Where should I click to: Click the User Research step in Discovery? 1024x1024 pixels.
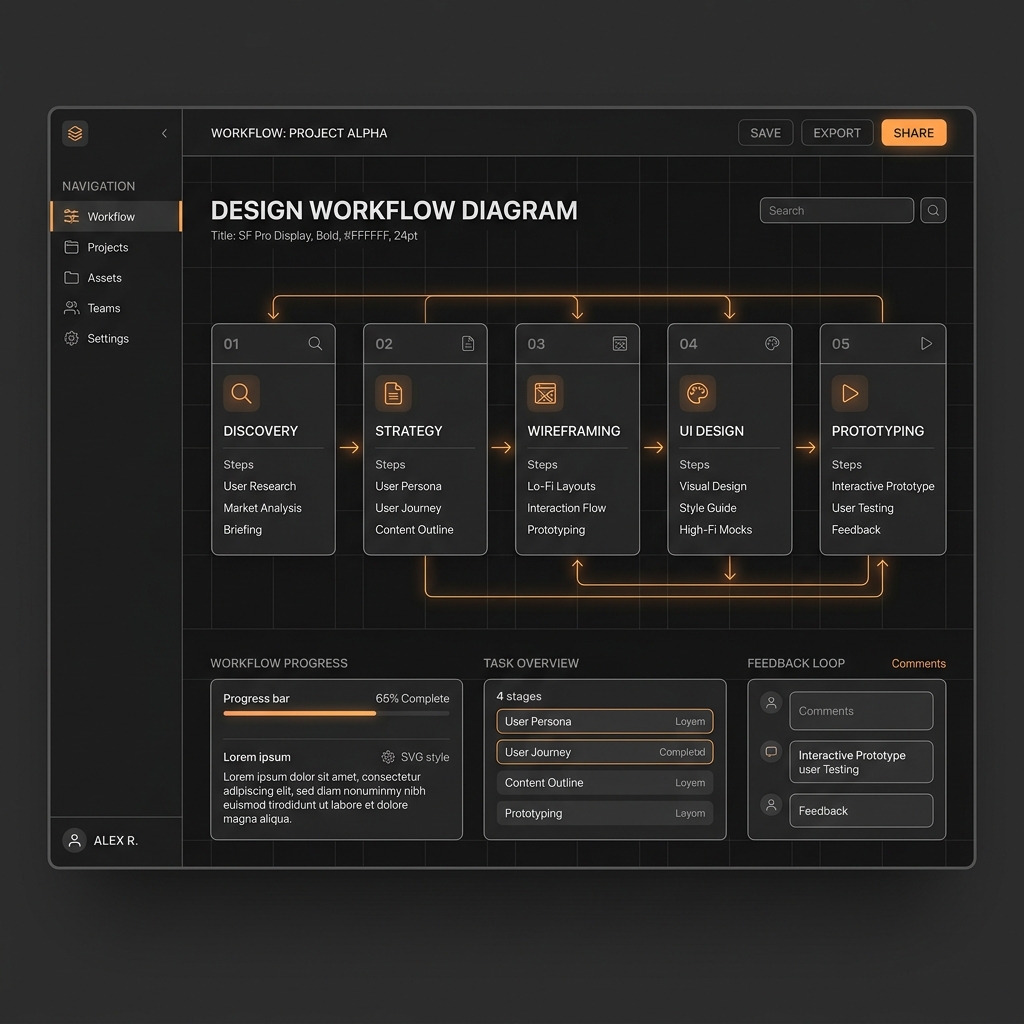[259, 486]
